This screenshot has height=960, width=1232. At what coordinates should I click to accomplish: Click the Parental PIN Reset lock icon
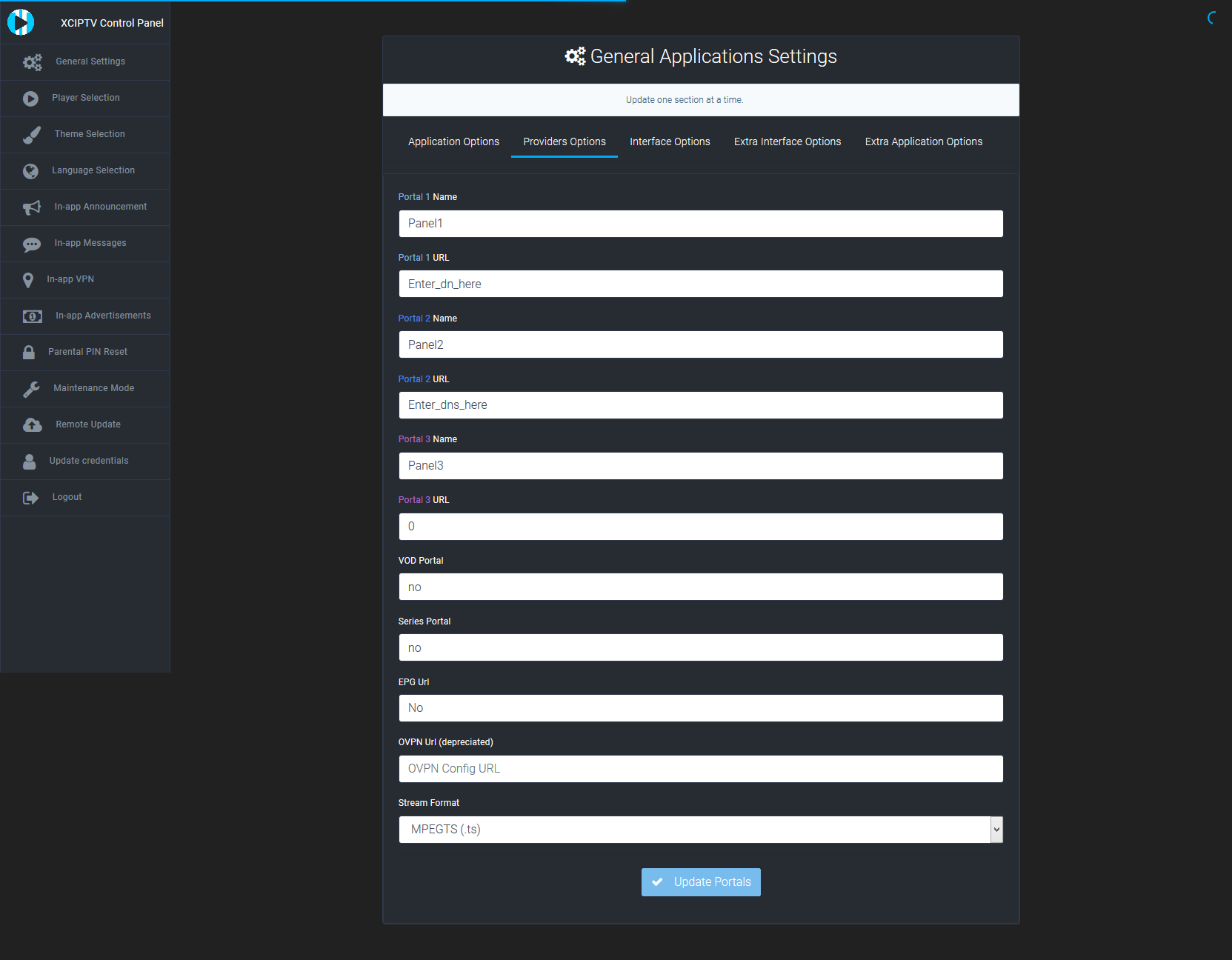click(29, 353)
